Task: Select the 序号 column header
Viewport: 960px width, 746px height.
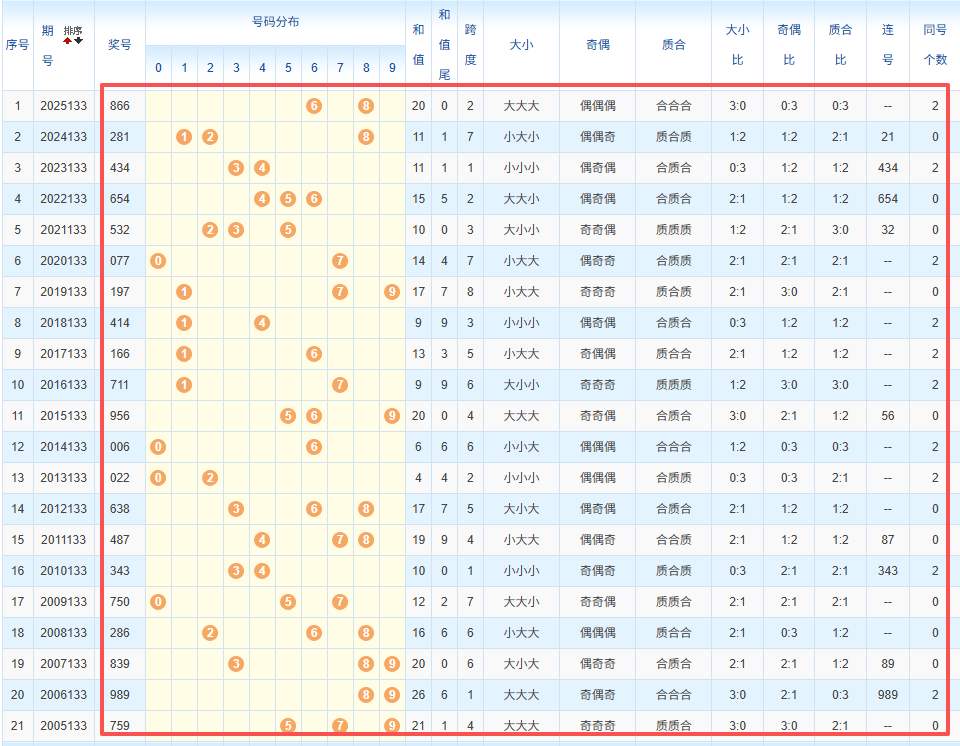Action: pos(17,45)
